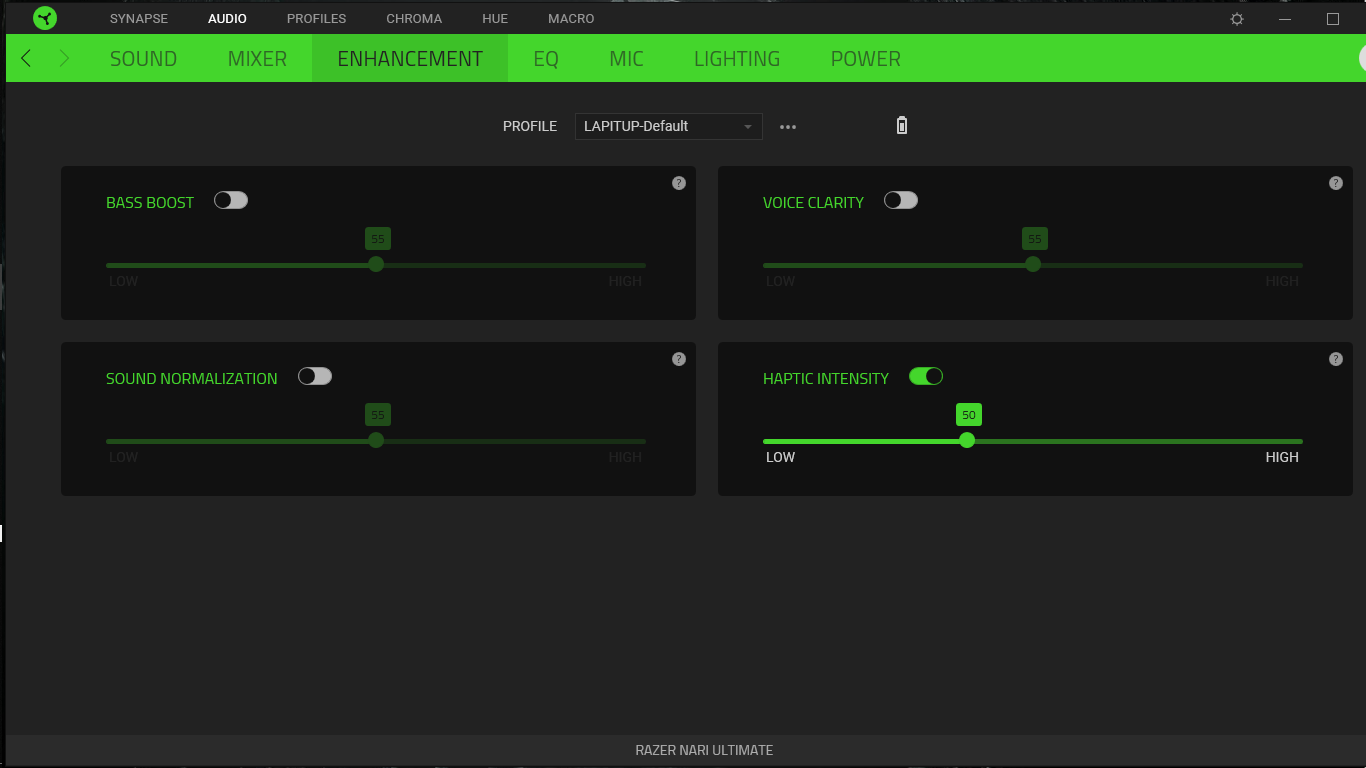
Task: Switch to the Synapse menu
Action: coord(139,18)
